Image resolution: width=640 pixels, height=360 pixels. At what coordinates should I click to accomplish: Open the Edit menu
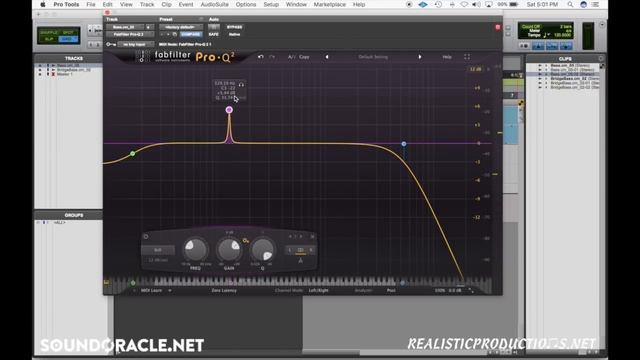coord(107,4)
